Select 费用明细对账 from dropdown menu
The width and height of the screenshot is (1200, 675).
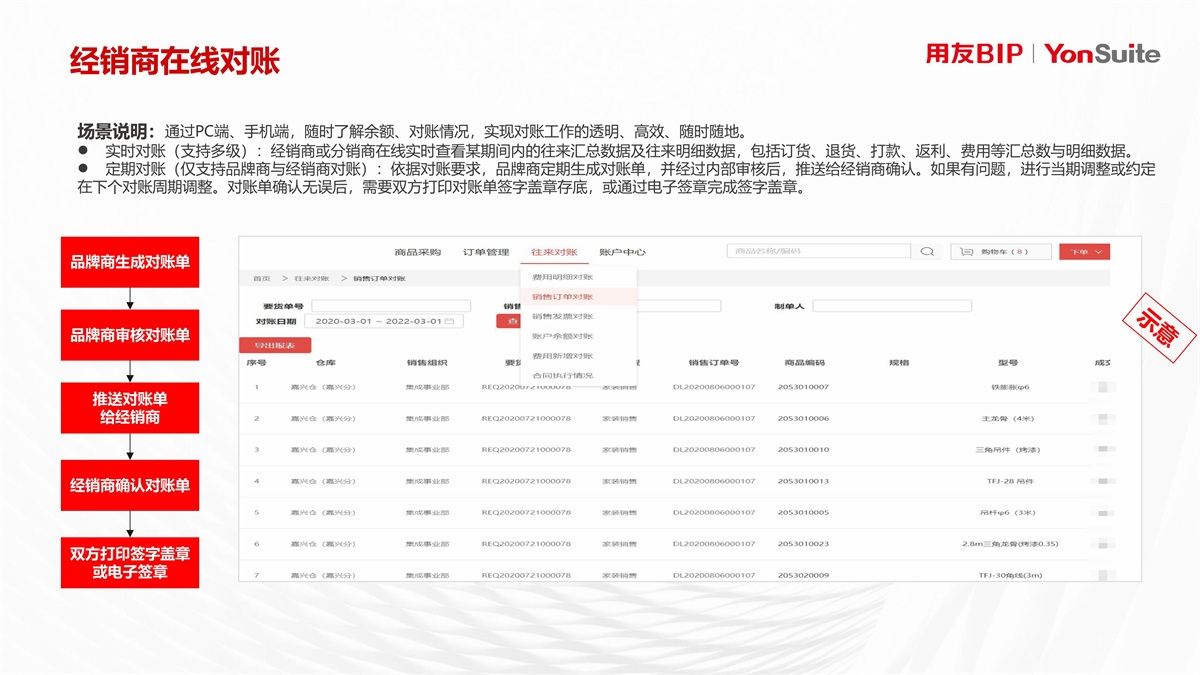click(x=562, y=277)
